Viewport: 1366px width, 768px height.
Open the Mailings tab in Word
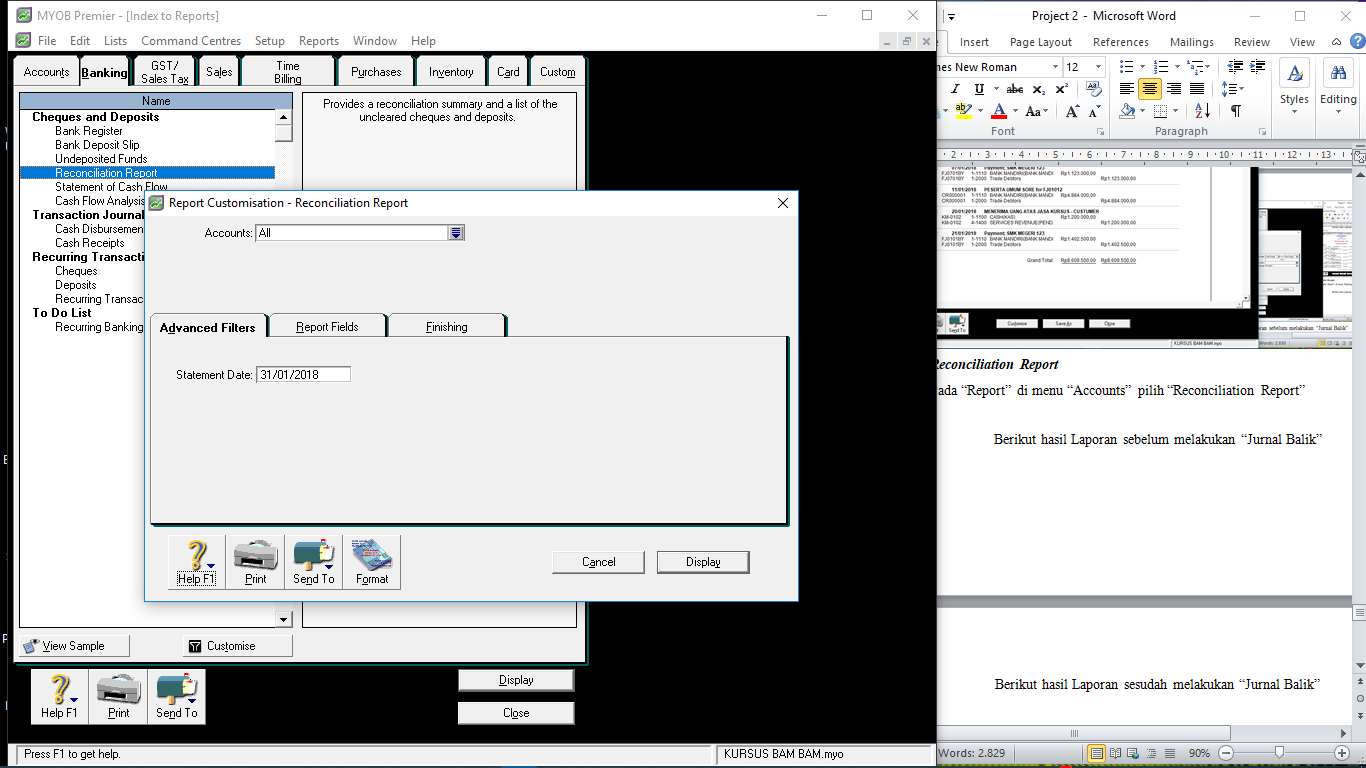(1191, 42)
